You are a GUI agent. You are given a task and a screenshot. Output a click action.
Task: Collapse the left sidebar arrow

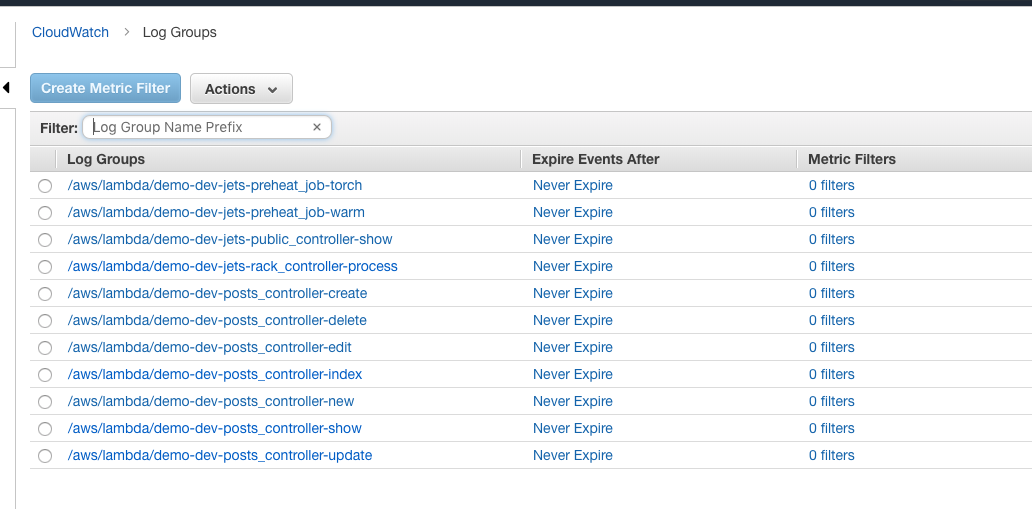point(6,88)
